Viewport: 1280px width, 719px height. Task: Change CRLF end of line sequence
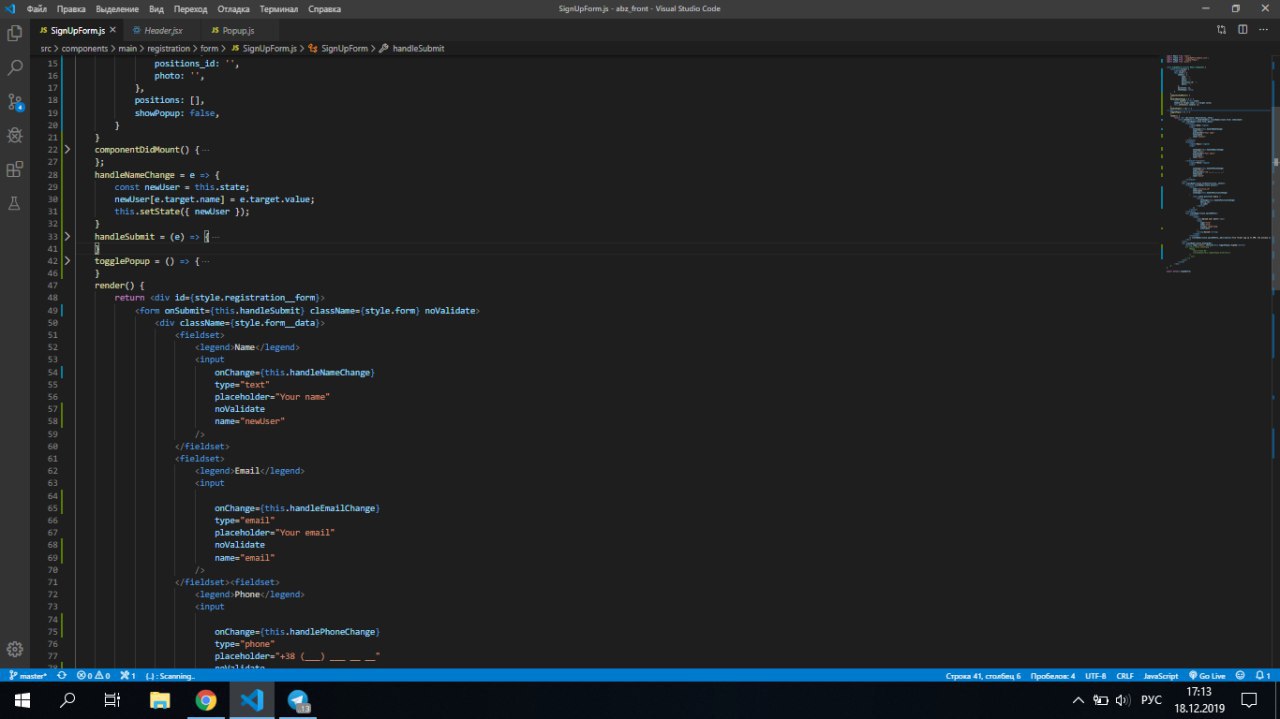coord(1125,676)
